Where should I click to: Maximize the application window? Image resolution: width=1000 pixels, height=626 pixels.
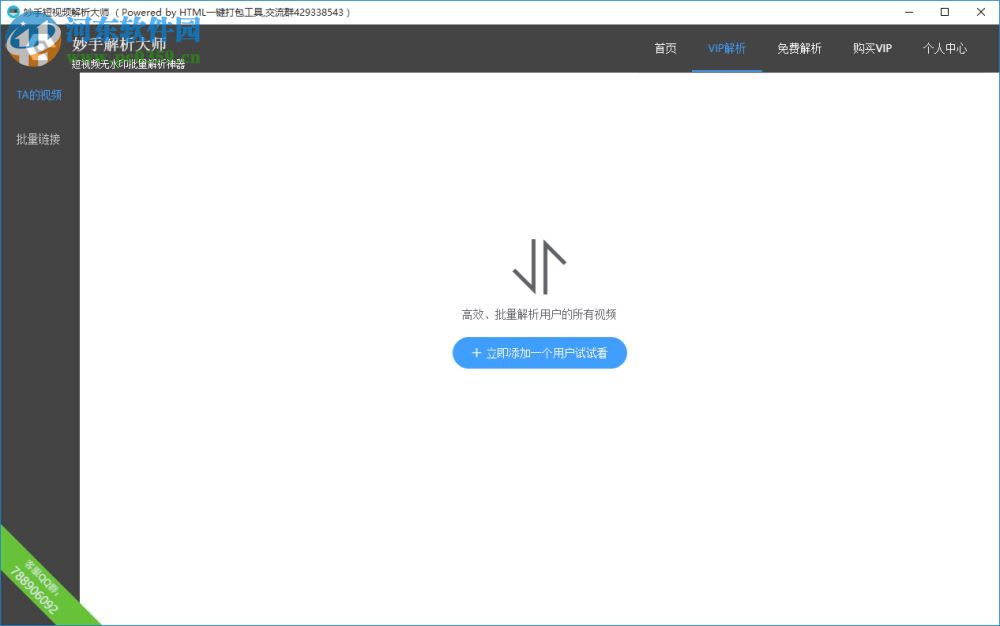(945, 12)
